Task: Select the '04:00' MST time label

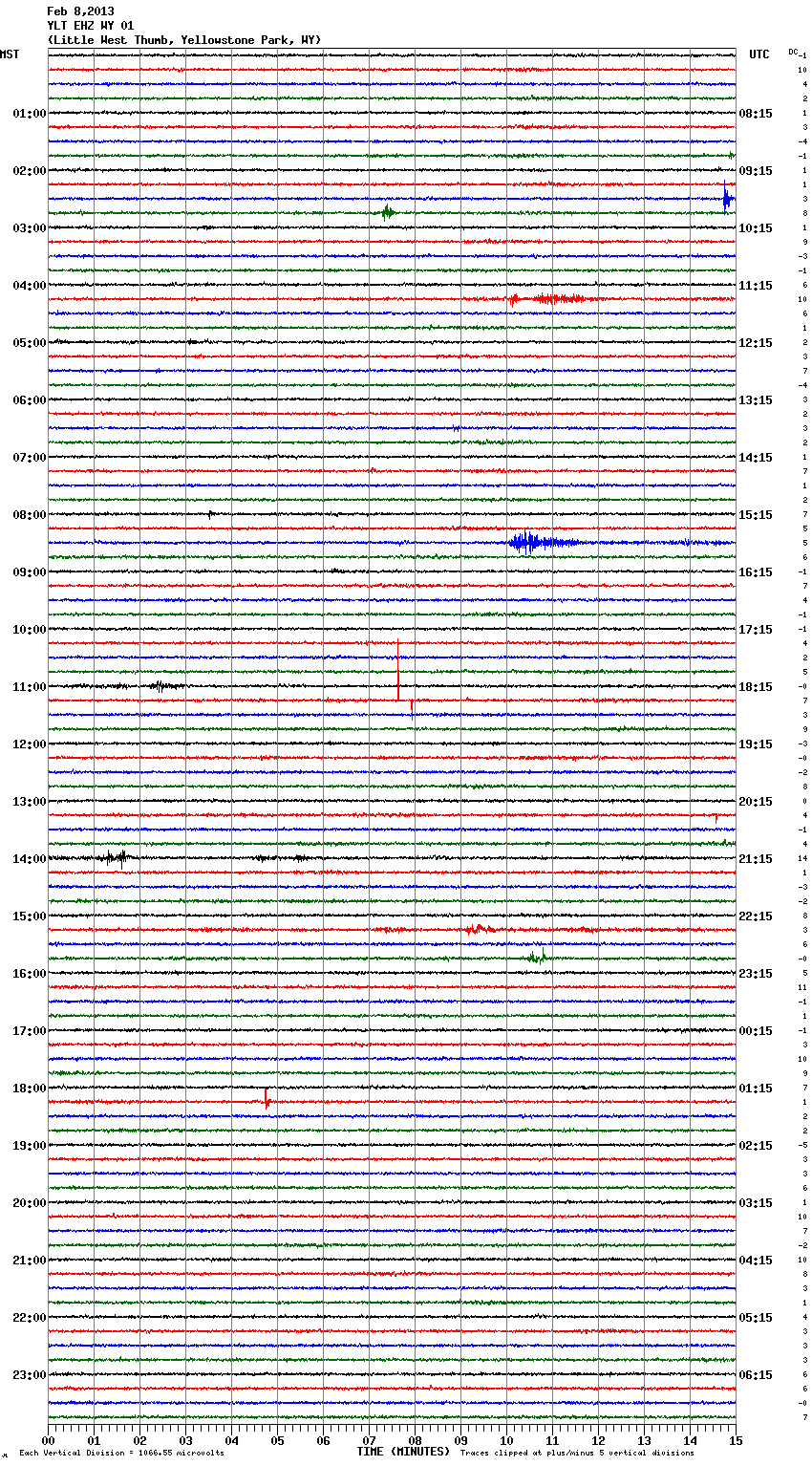Action: coord(30,286)
